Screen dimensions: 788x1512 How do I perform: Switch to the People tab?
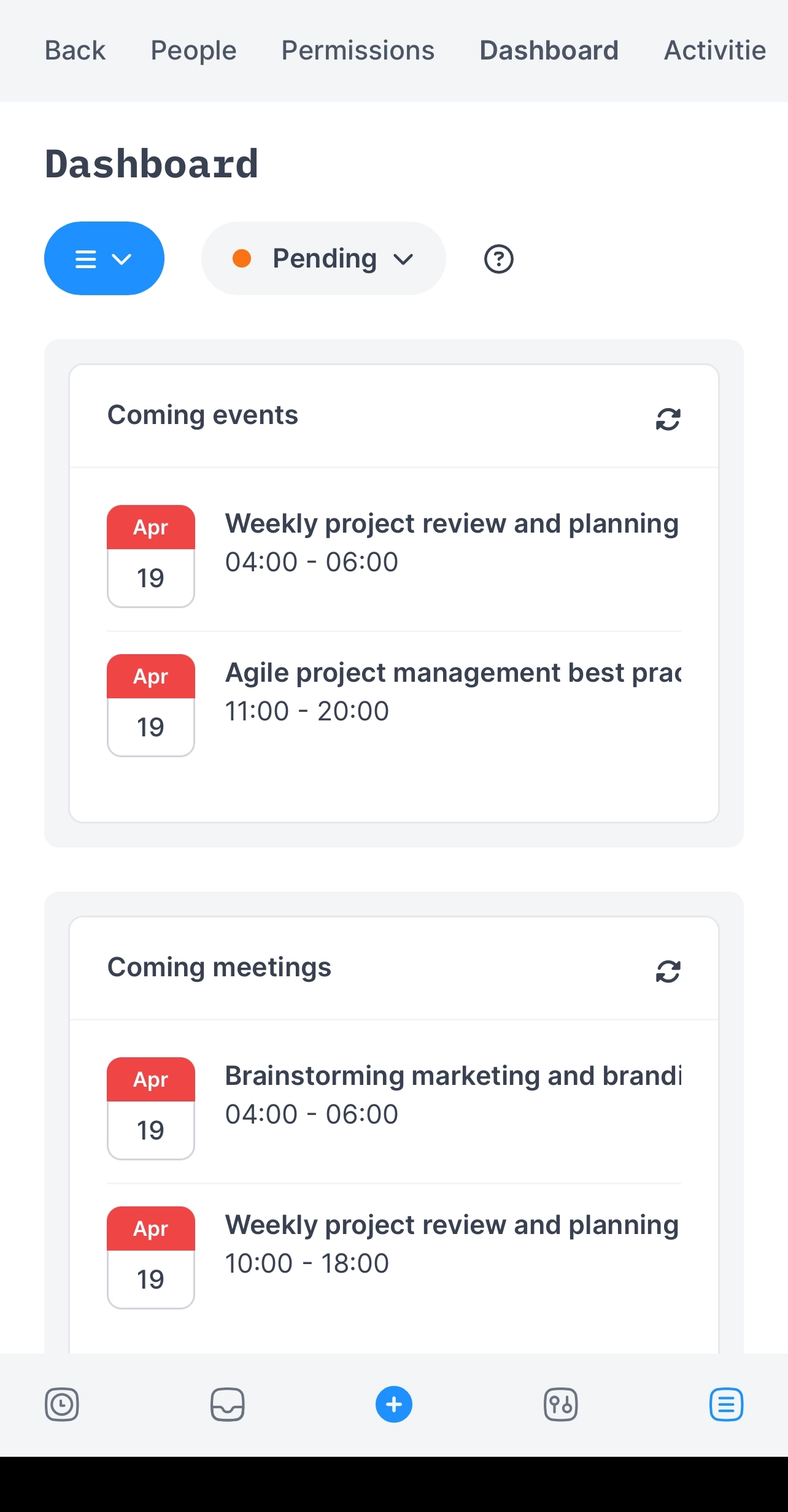[x=193, y=50]
